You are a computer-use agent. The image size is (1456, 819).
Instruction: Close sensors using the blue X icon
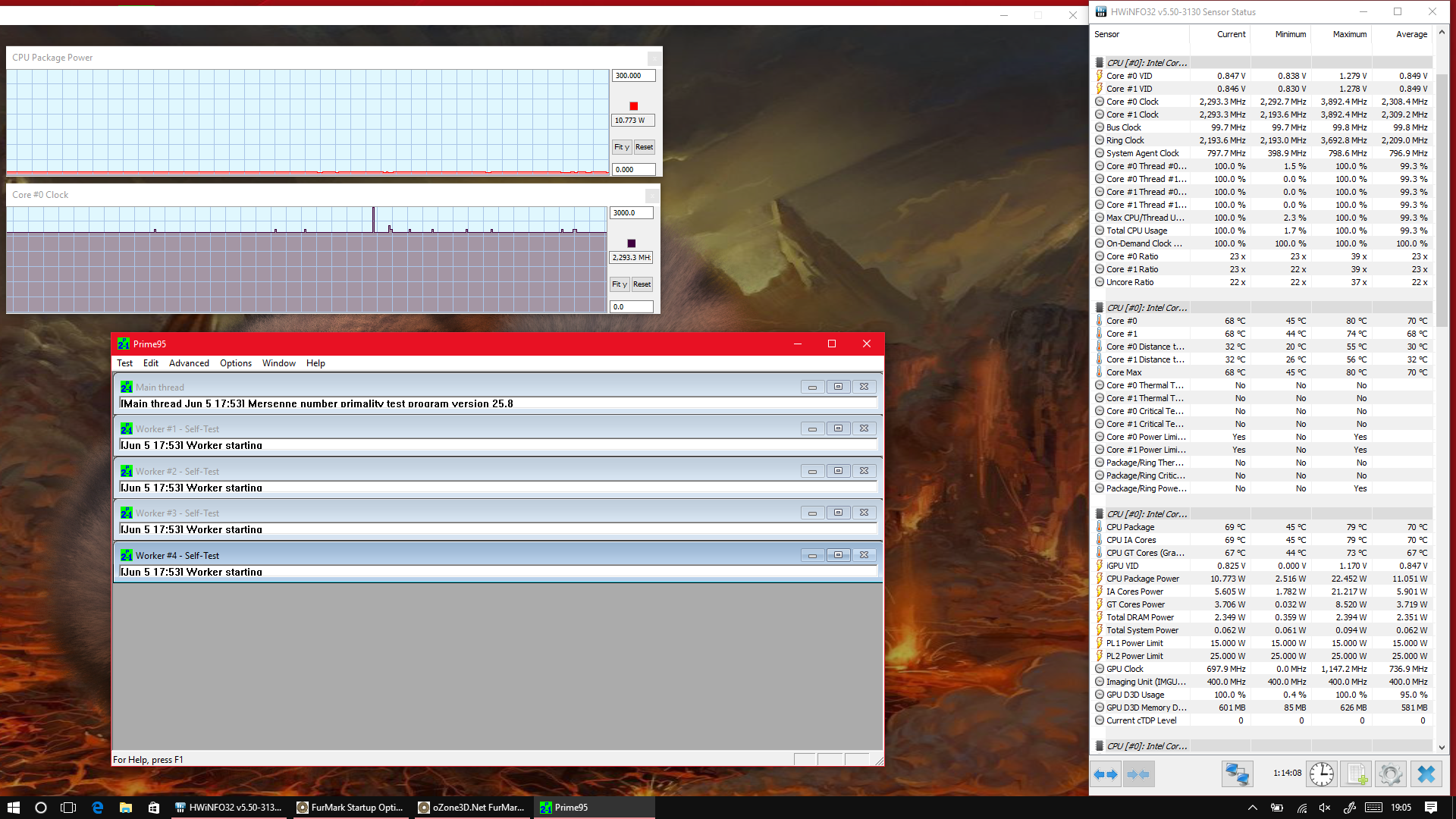coord(1426,774)
